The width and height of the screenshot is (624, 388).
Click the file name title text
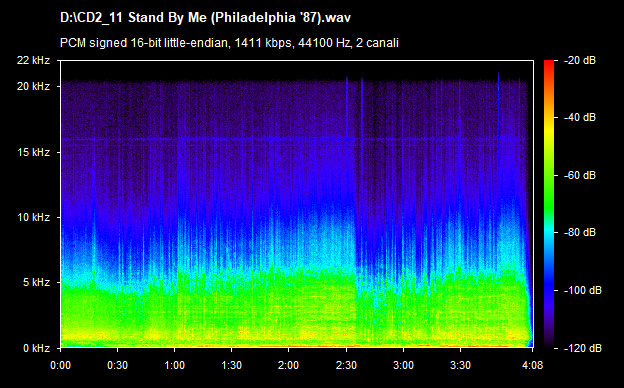[205, 18]
